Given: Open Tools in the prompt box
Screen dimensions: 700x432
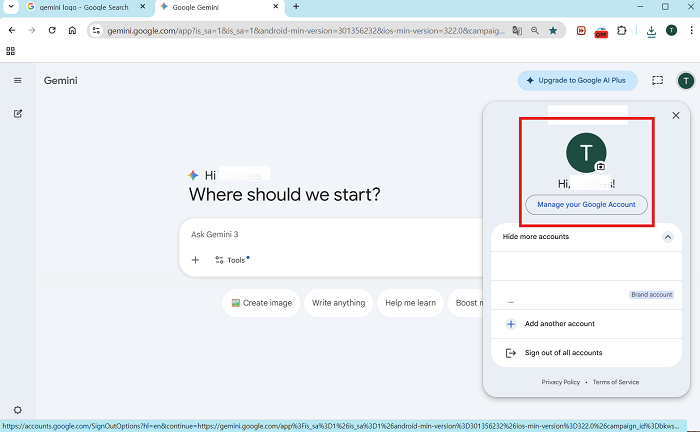Looking at the screenshot, I should (x=232, y=260).
